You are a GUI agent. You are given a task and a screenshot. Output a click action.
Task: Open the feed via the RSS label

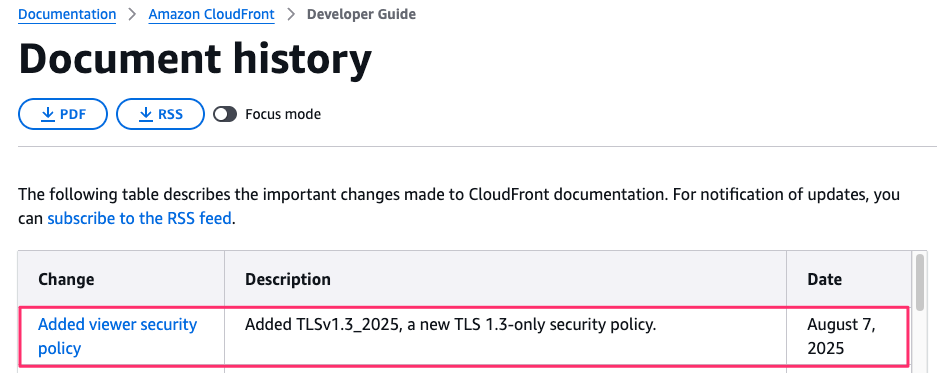170,114
